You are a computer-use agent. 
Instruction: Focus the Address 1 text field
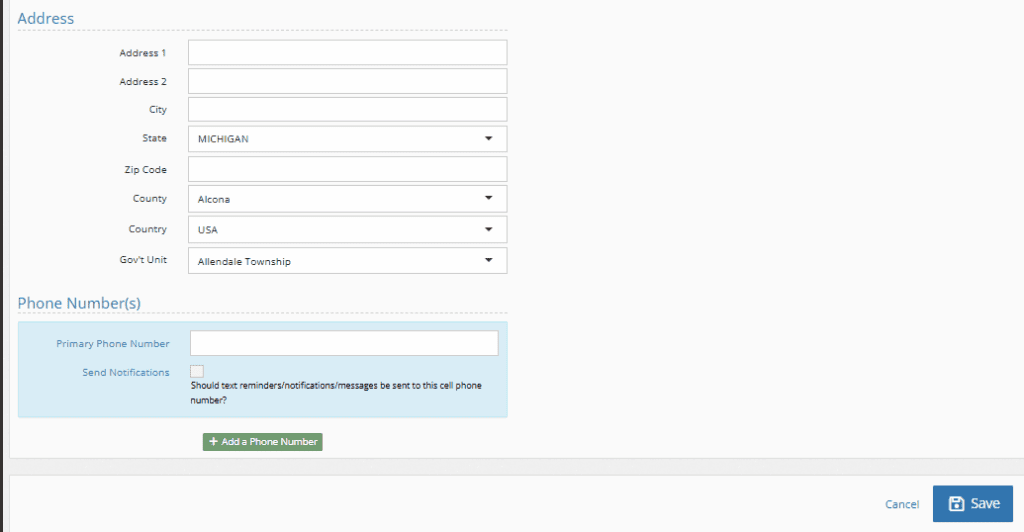click(x=347, y=52)
